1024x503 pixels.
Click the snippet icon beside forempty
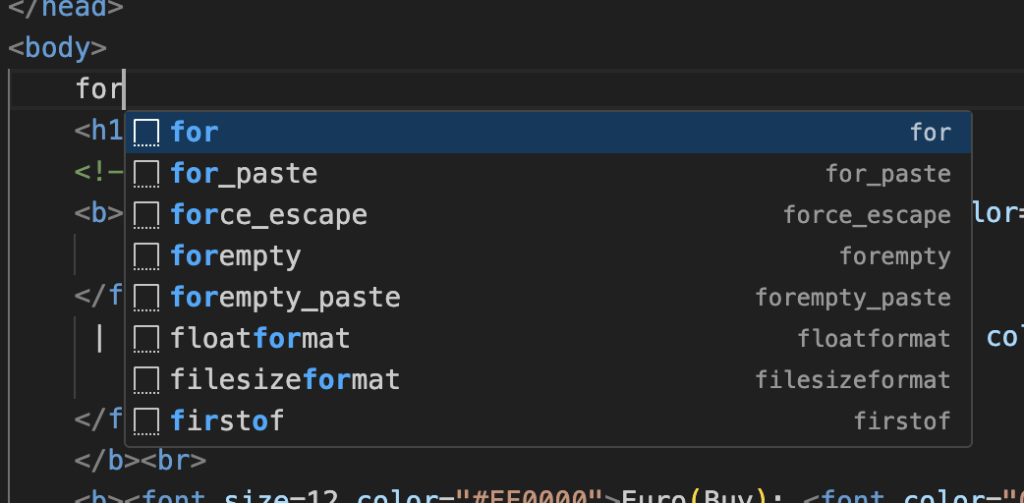point(147,256)
